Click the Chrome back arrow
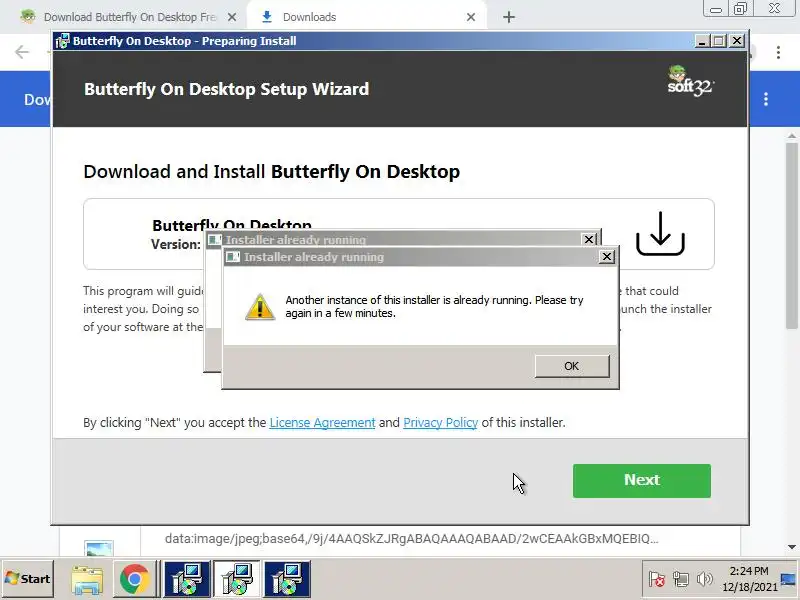800x600 pixels. pyautogui.click(x=22, y=52)
